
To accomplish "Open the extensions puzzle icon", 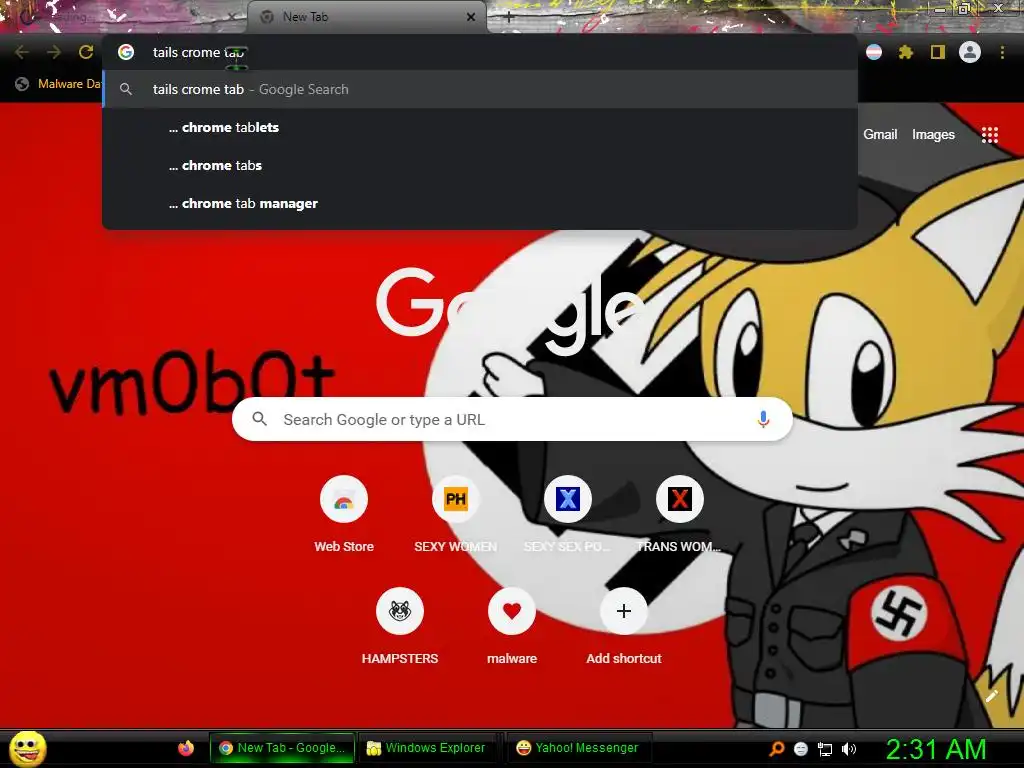I will 905,52.
